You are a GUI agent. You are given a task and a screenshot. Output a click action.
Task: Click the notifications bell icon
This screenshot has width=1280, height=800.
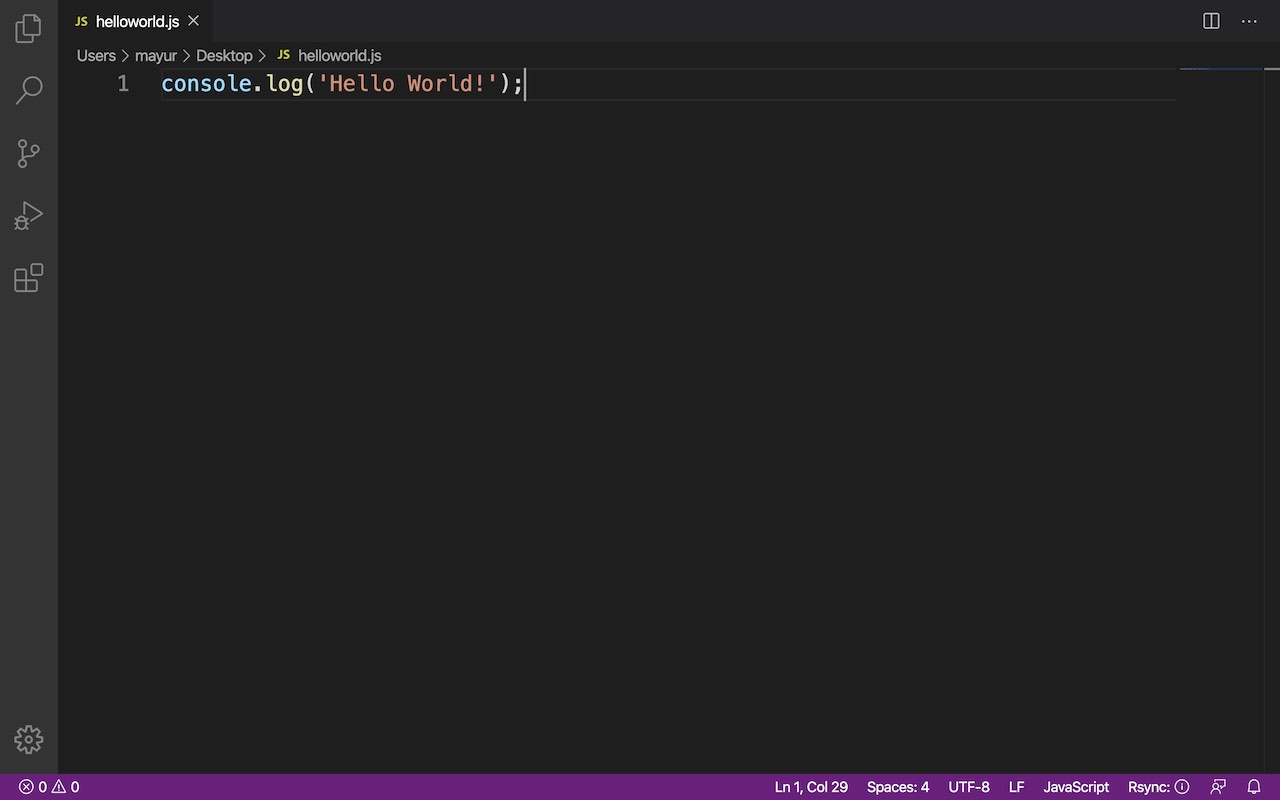1254,787
